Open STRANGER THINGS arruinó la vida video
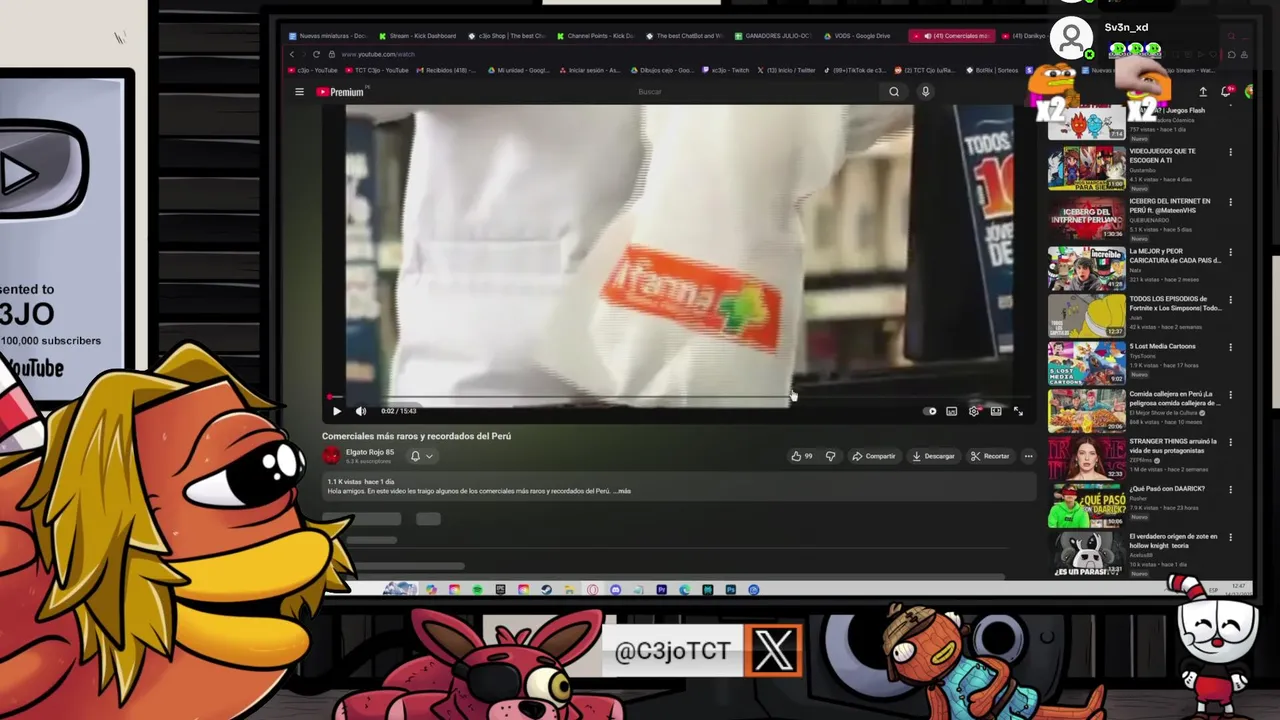The height and width of the screenshot is (720, 1280). [1086, 458]
